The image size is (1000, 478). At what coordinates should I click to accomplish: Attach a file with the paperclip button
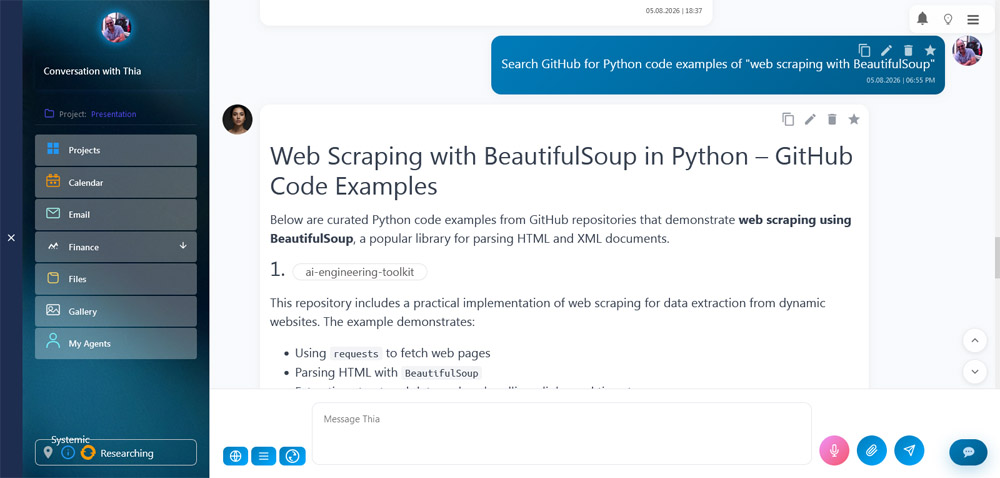coord(872,451)
